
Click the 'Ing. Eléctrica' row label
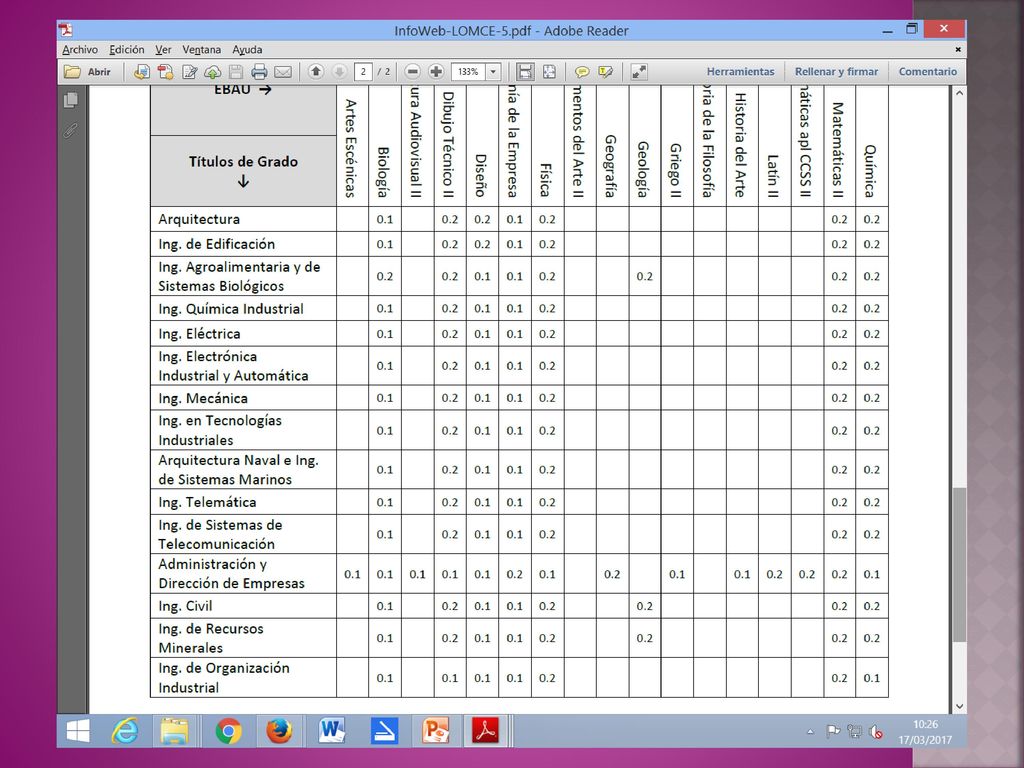199,334
